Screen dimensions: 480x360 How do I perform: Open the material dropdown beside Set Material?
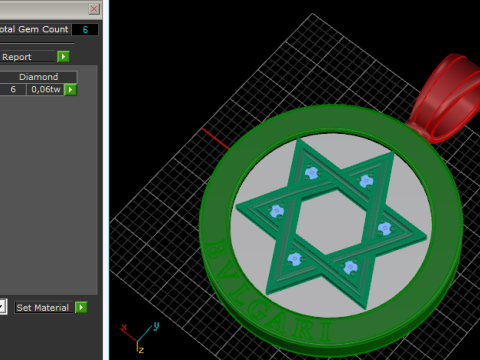click(3, 307)
